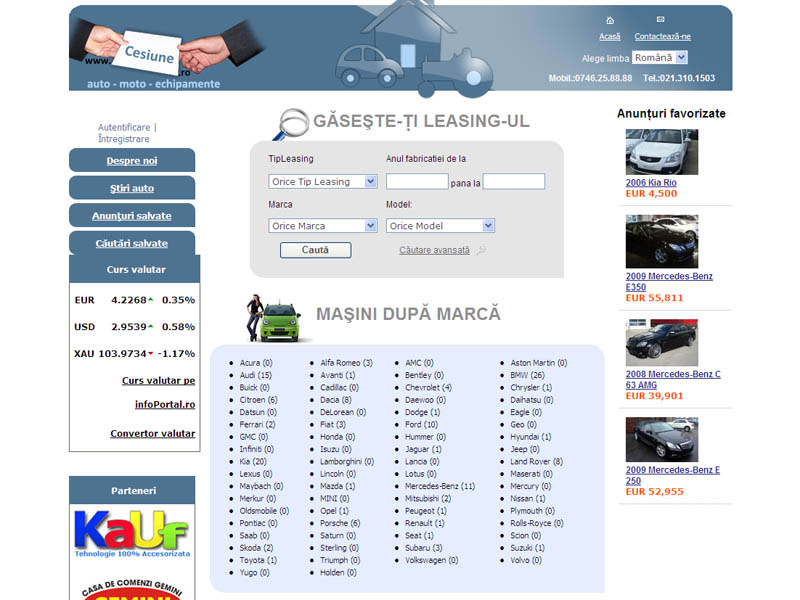Screen dimensions: 800x600
Task: Select the Subaru (3) brand
Action: (x=424, y=547)
